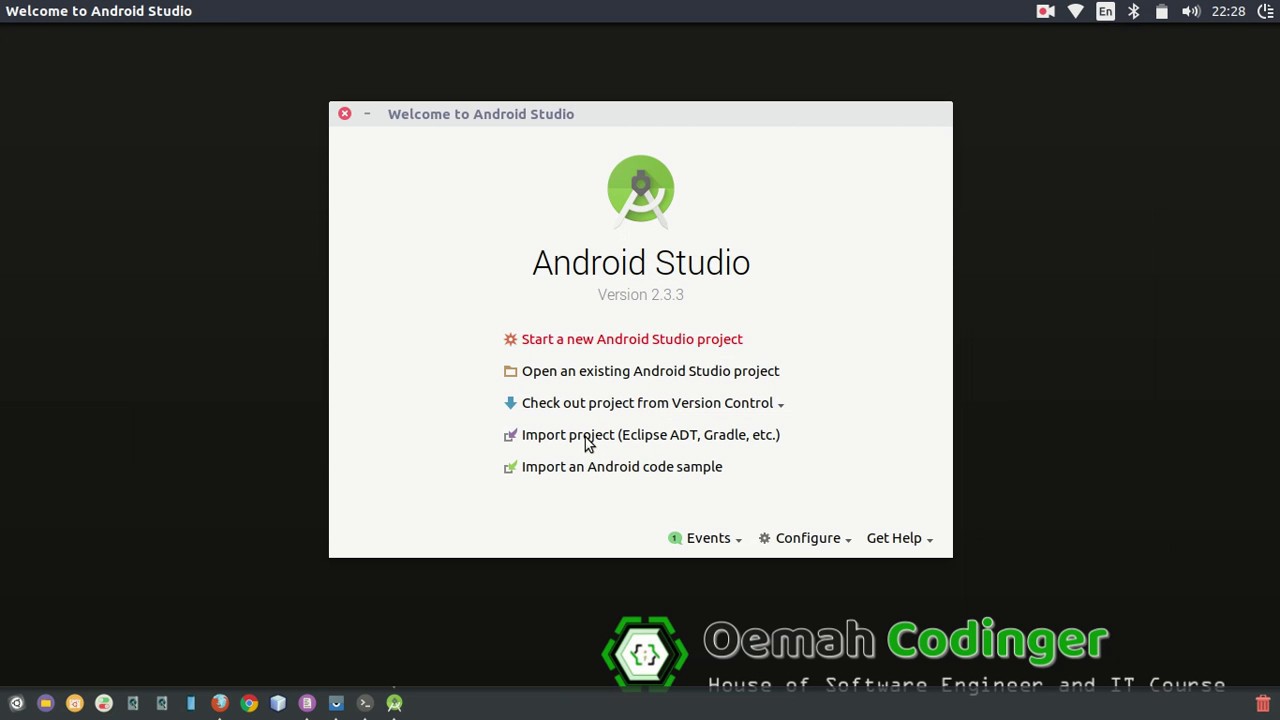1280x720 pixels.
Task: Open the Configure dropdown menu
Action: pyautogui.click(x=805, y=538)
